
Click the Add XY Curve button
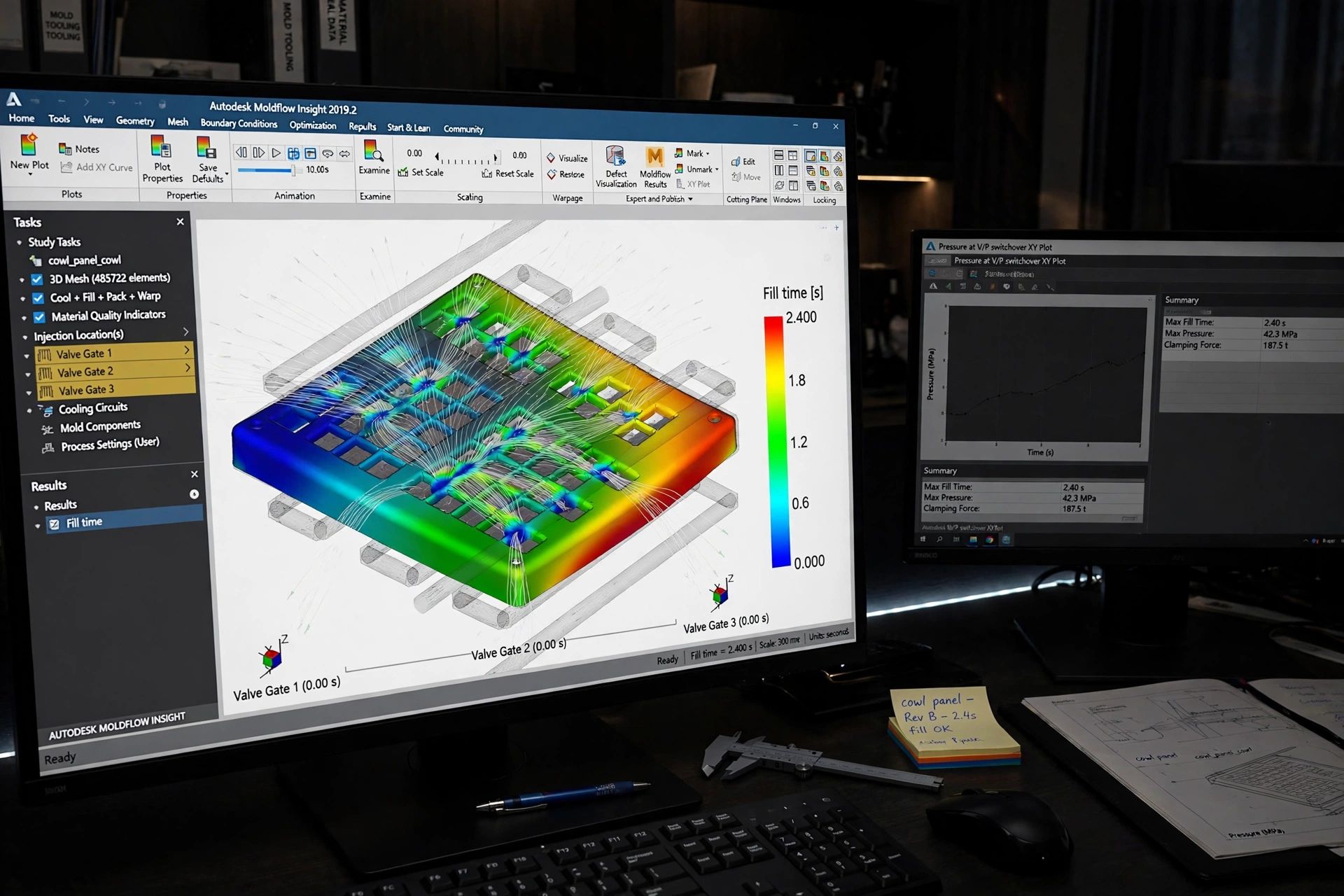pyautogui.click(x=97, y=167)
